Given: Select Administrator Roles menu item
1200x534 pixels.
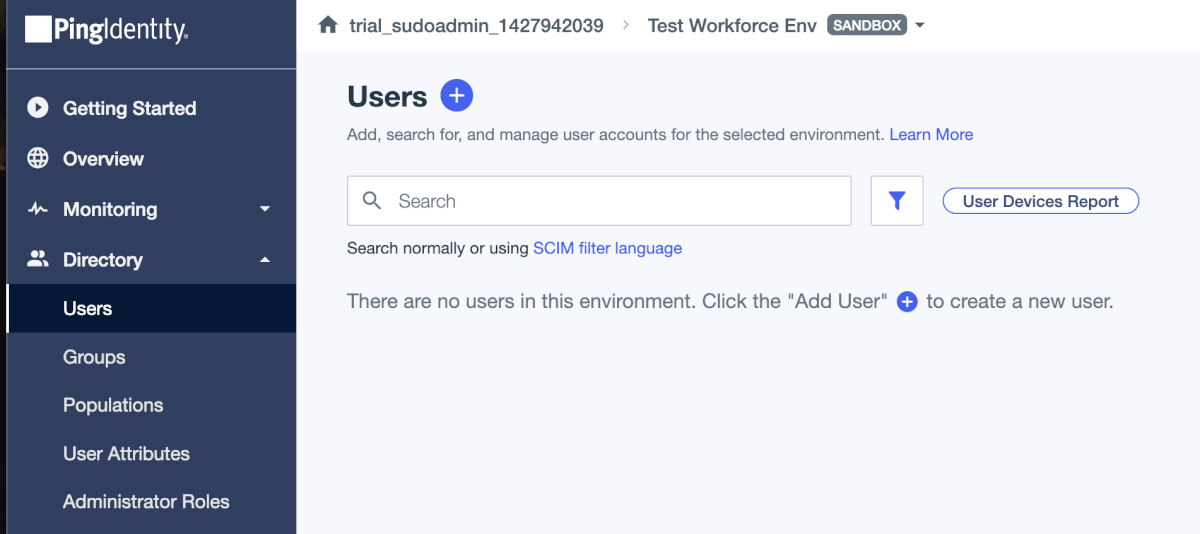Looking at the screenshot, I should click(146, 501).
